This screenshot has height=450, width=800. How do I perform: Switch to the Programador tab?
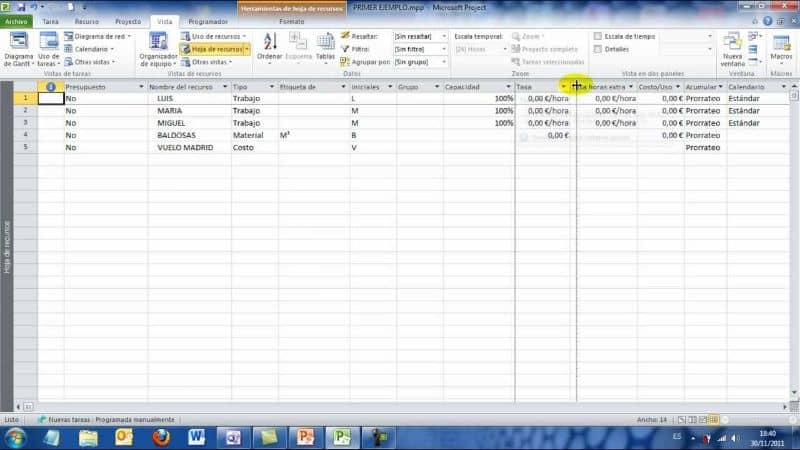pos(208,21)
